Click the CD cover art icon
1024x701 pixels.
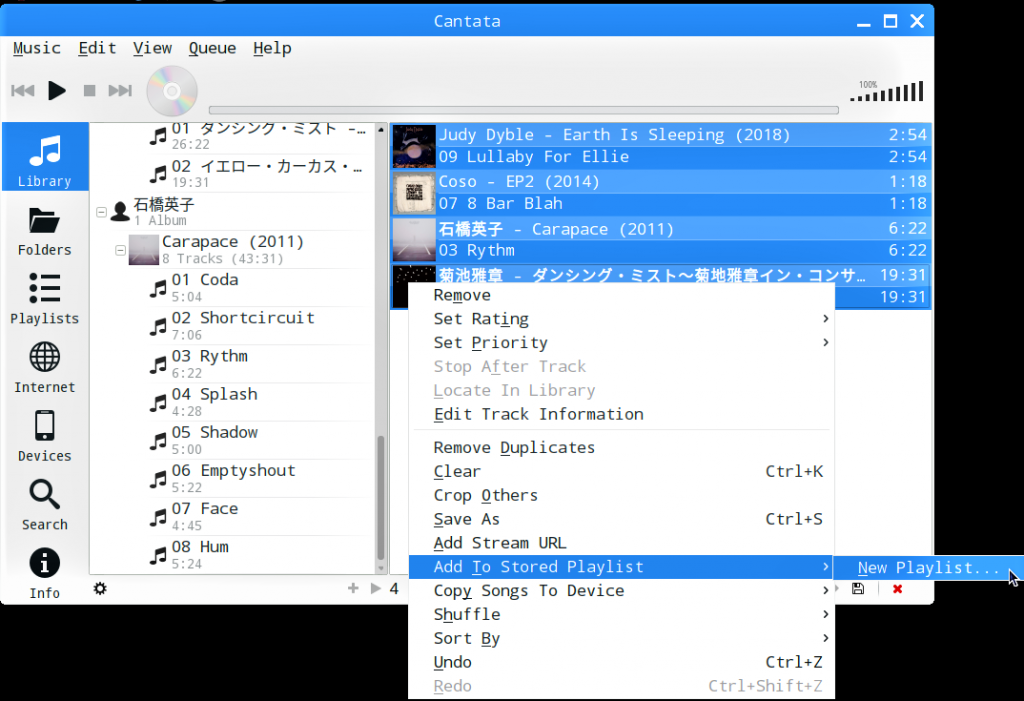[172, 91]
